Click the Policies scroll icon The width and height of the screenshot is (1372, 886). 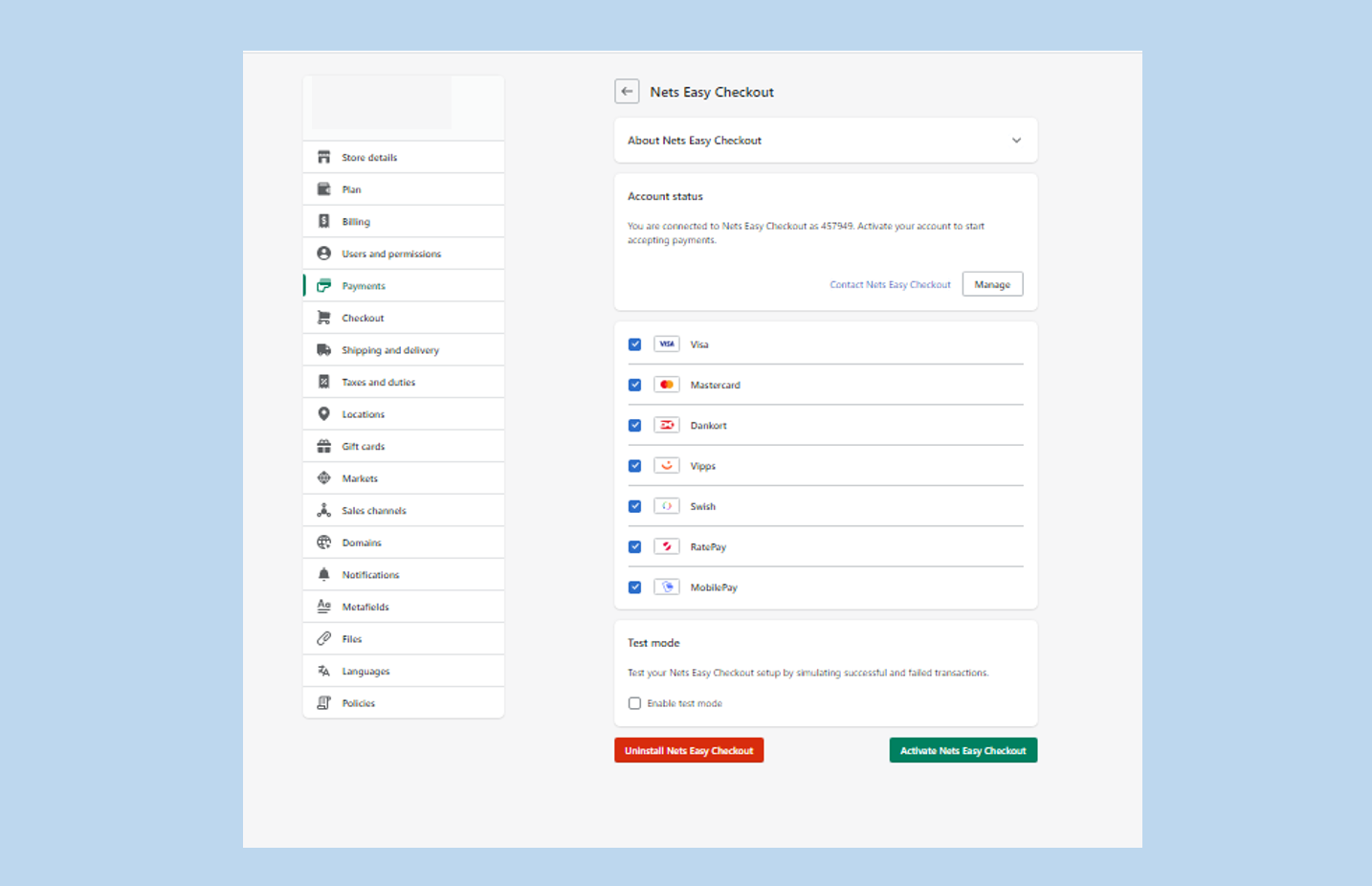point(324,703)
